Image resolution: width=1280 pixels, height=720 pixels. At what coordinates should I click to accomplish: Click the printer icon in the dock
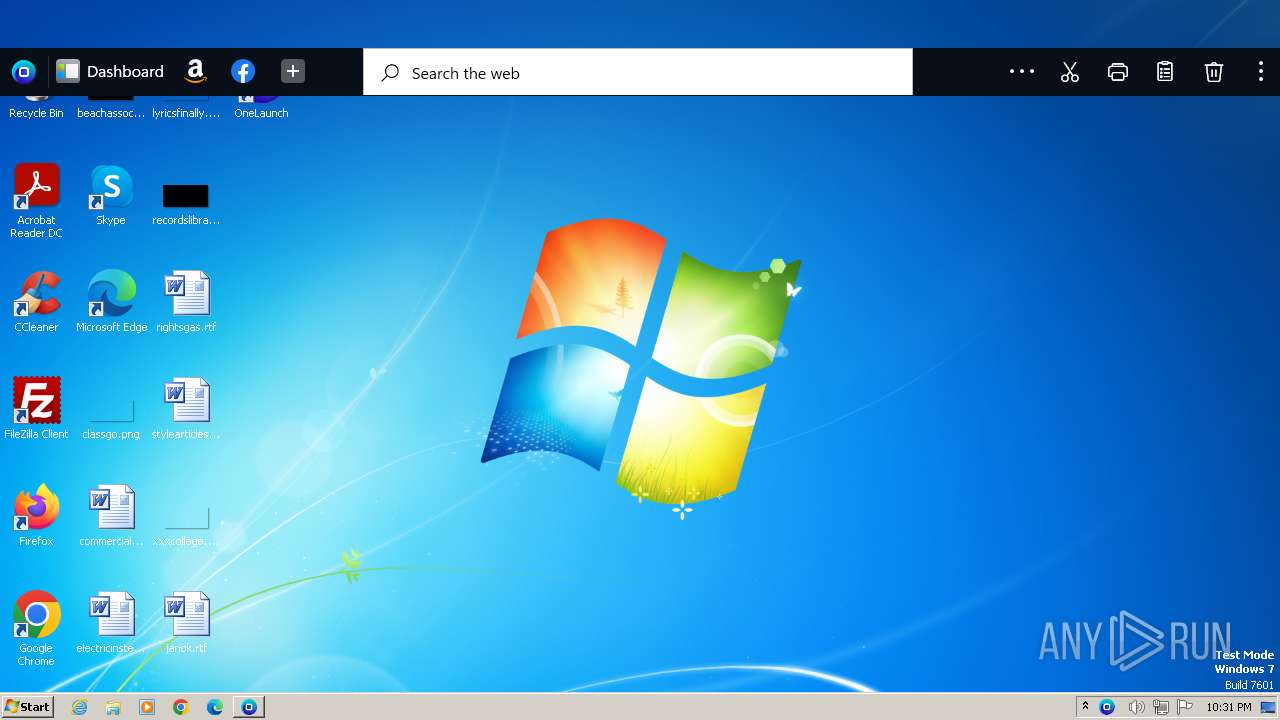pos(1118,72)
